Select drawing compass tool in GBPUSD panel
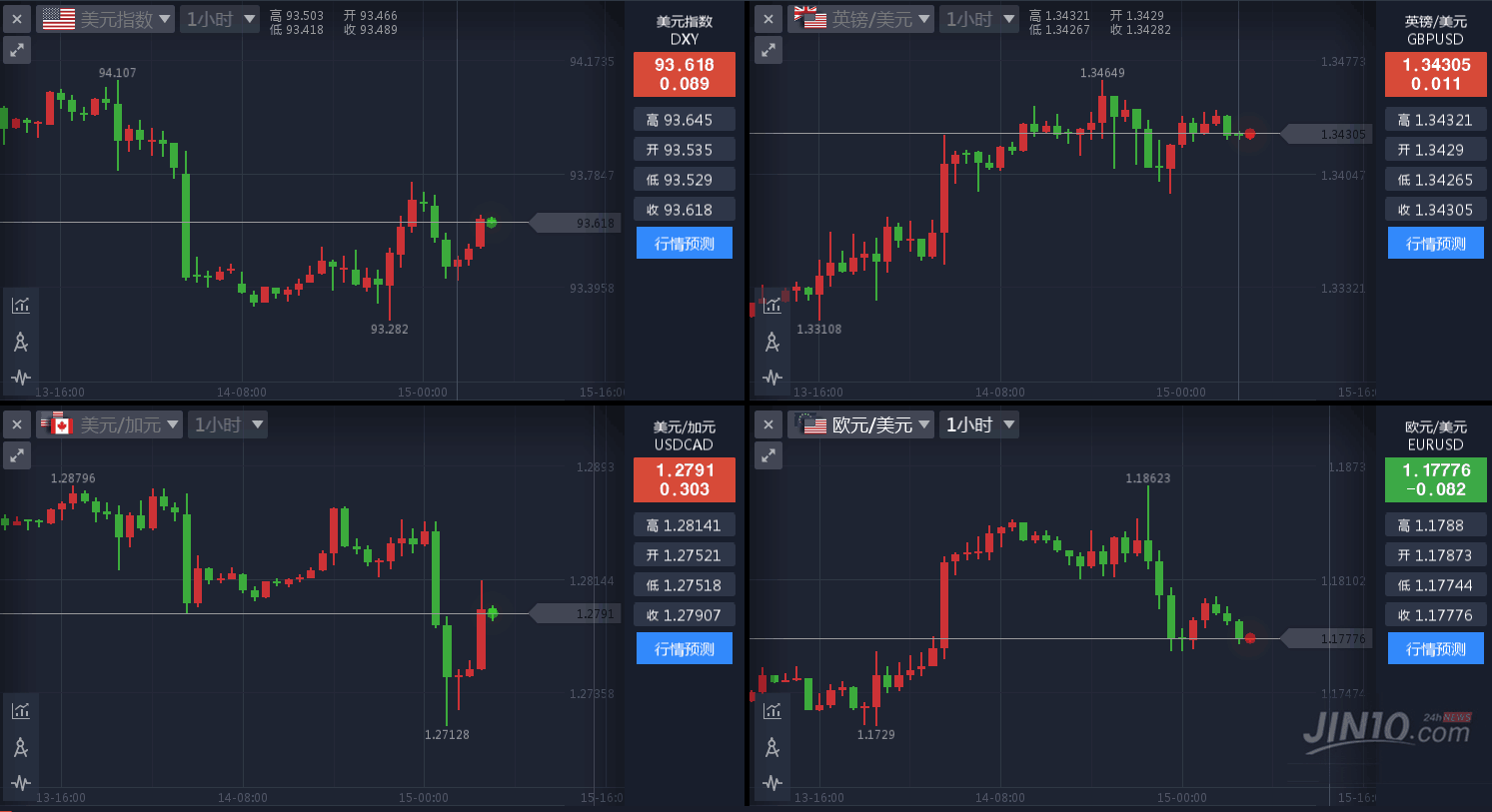Image resolution: width=1492 pixels, height=812 pixels. [772, 343]
